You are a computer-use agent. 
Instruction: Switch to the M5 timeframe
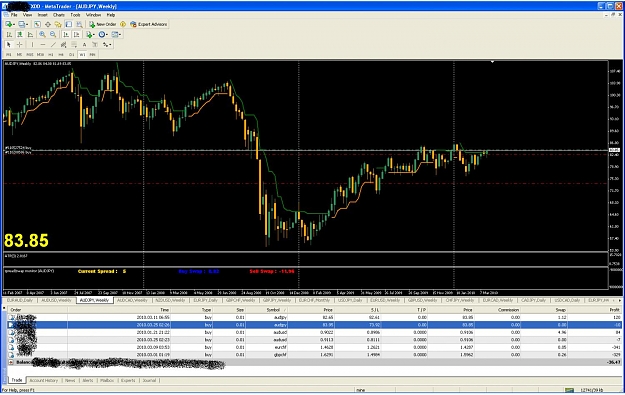(x=19, y=55)
